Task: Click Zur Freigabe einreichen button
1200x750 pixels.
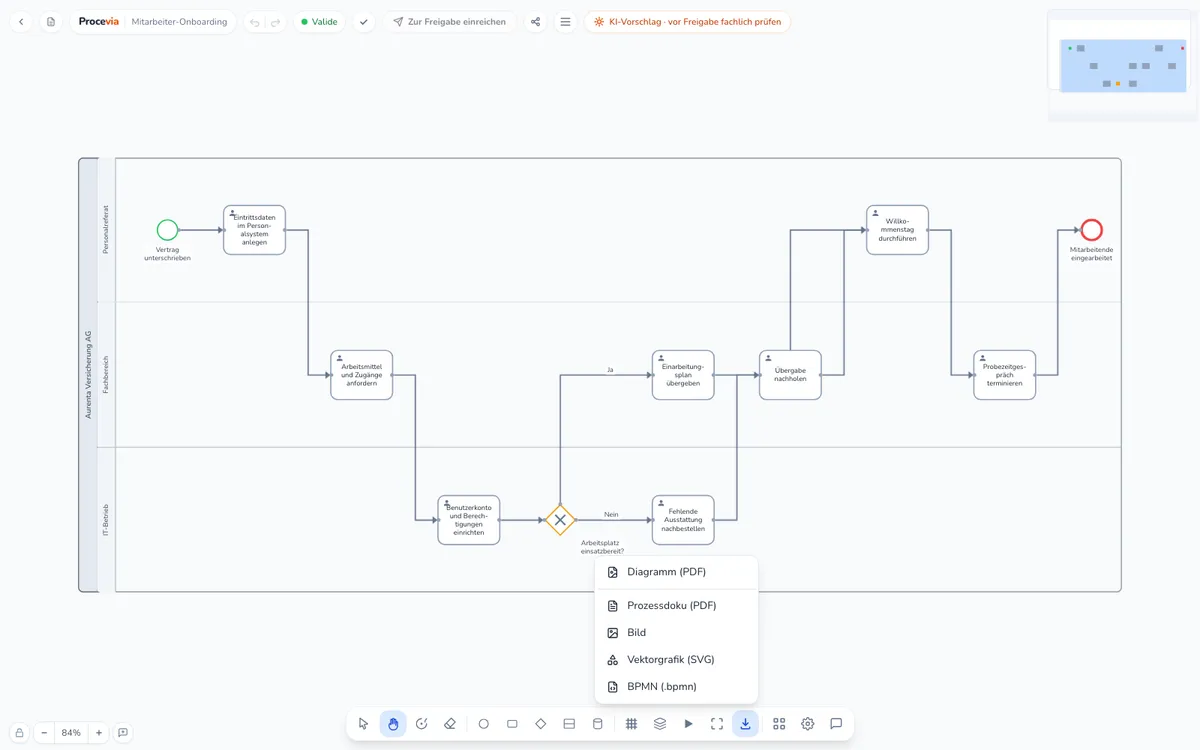Action: [449, 22]
